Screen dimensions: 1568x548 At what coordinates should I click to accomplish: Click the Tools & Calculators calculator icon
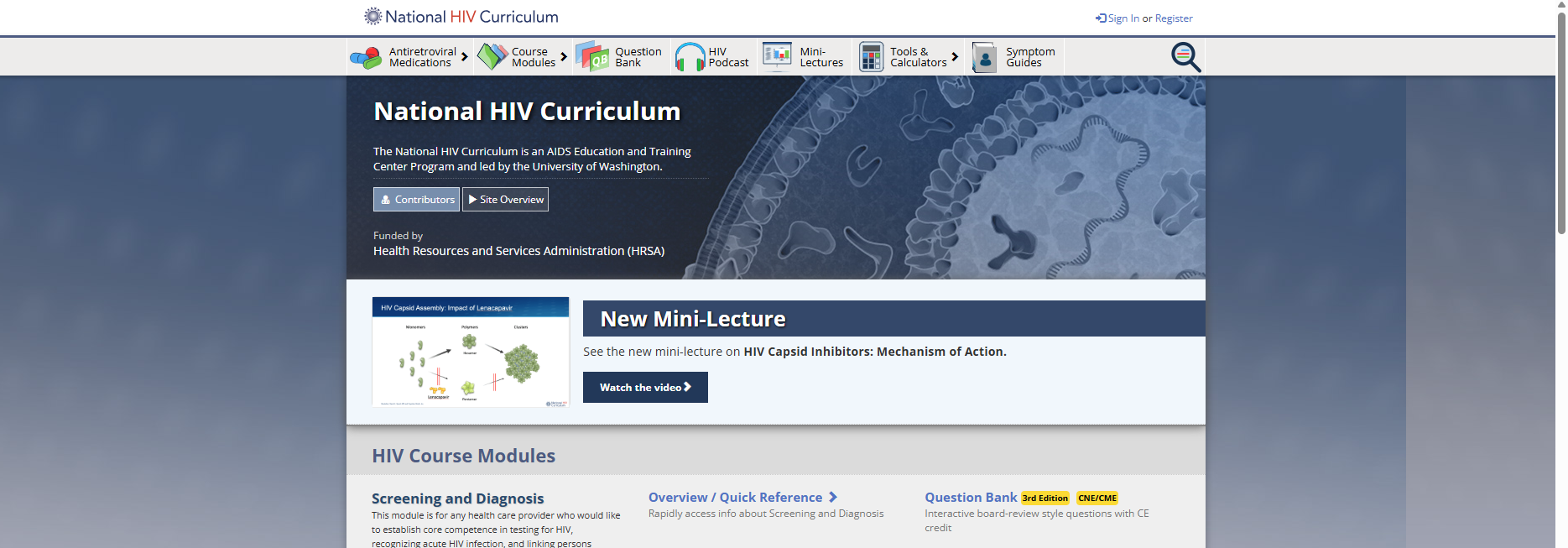pyautogui.click(x=872, y=57)
